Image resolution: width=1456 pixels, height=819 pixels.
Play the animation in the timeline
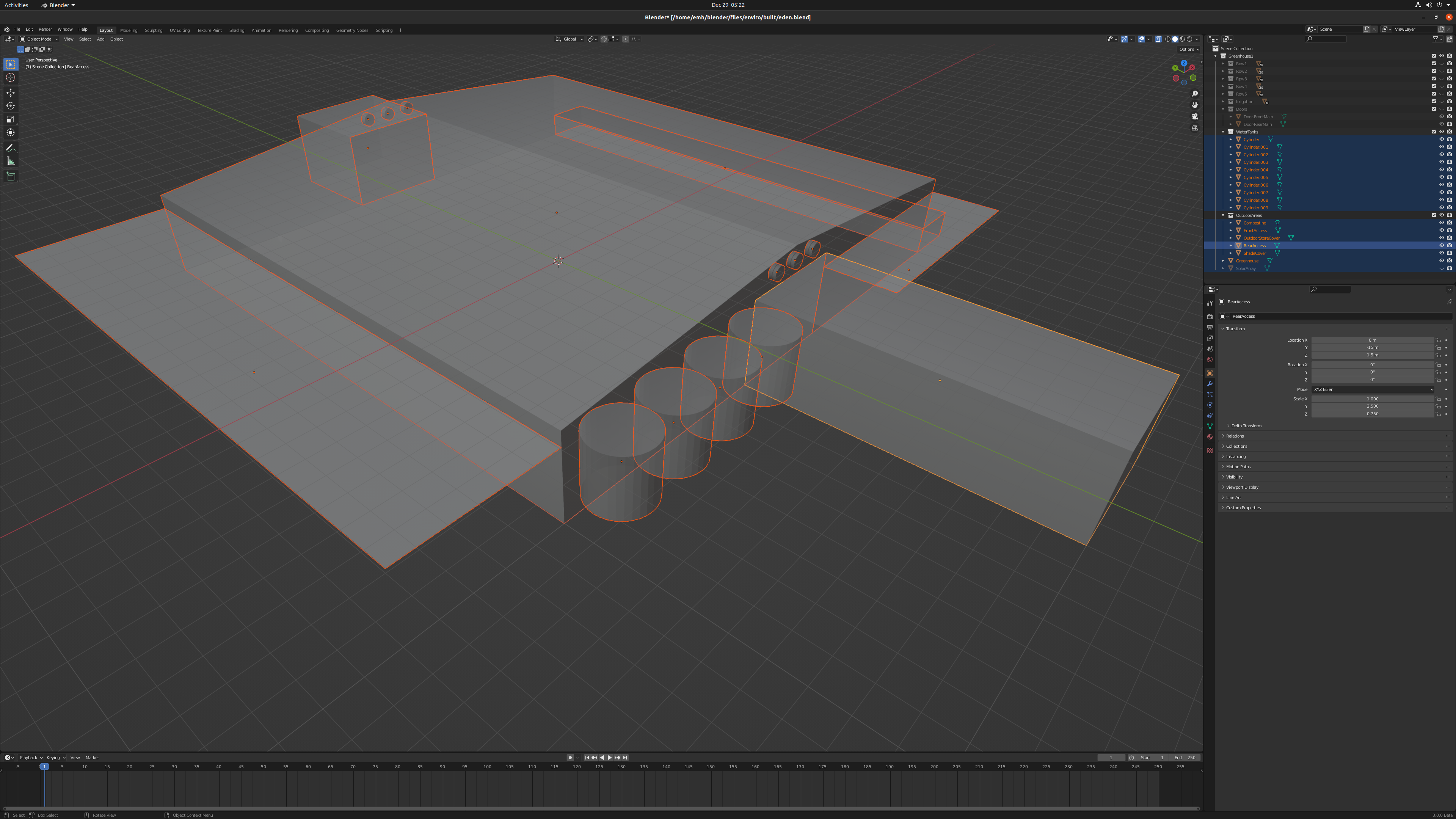pos(609,758)
